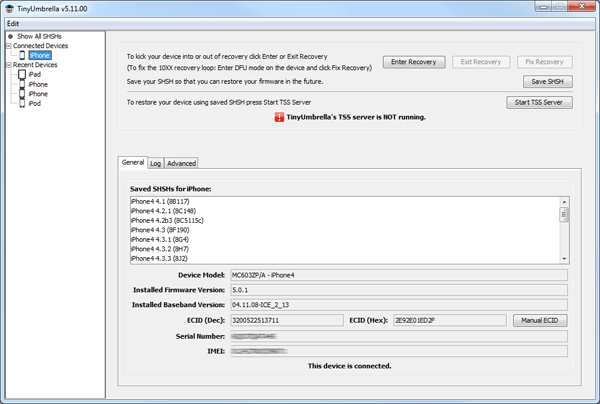Click the Manual ECID button
The image size is (600, 404).
pyautogui.click(x=540, y=320)
